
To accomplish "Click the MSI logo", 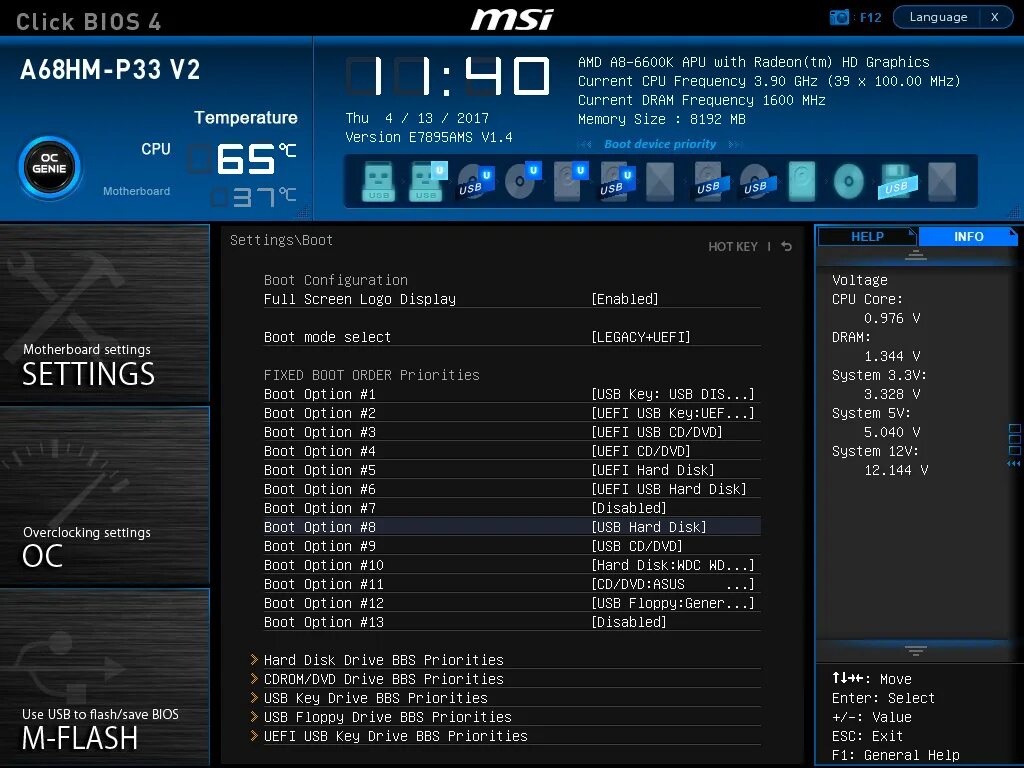I will 512,18.
